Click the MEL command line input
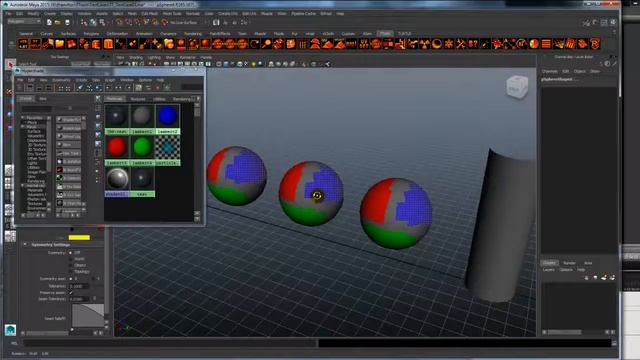Screen dimensions: 640x360 [170, 343]
